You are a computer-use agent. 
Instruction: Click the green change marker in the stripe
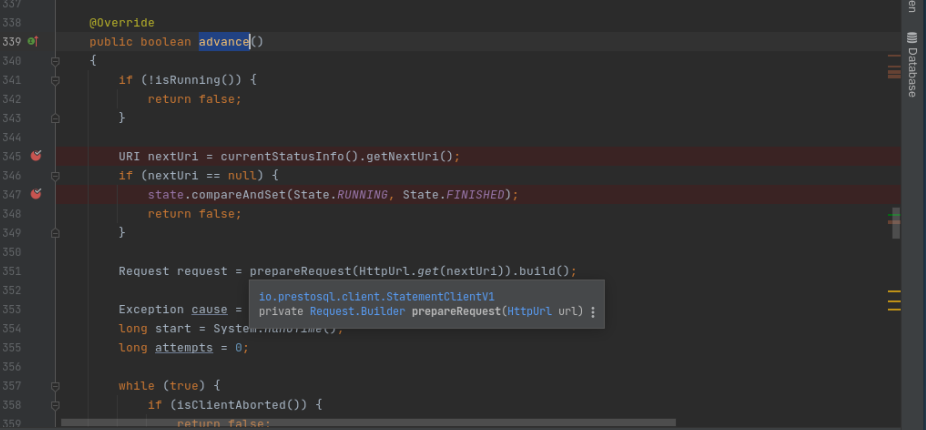coord(894,216)
